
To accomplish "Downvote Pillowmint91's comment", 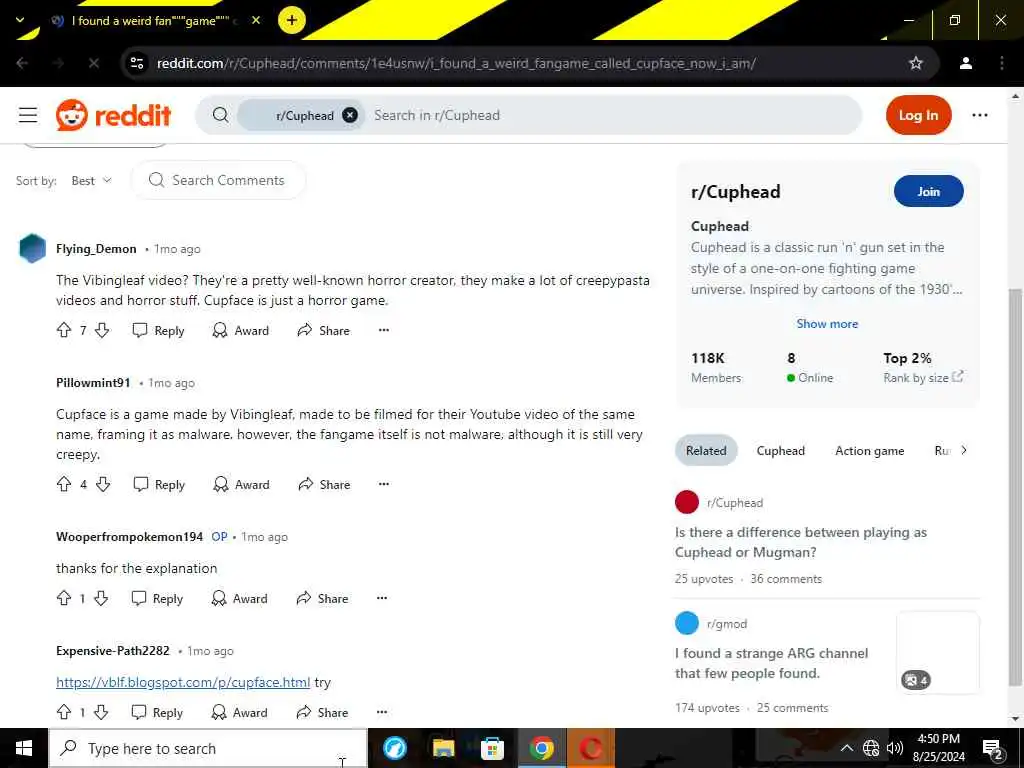I will (103, 485).
